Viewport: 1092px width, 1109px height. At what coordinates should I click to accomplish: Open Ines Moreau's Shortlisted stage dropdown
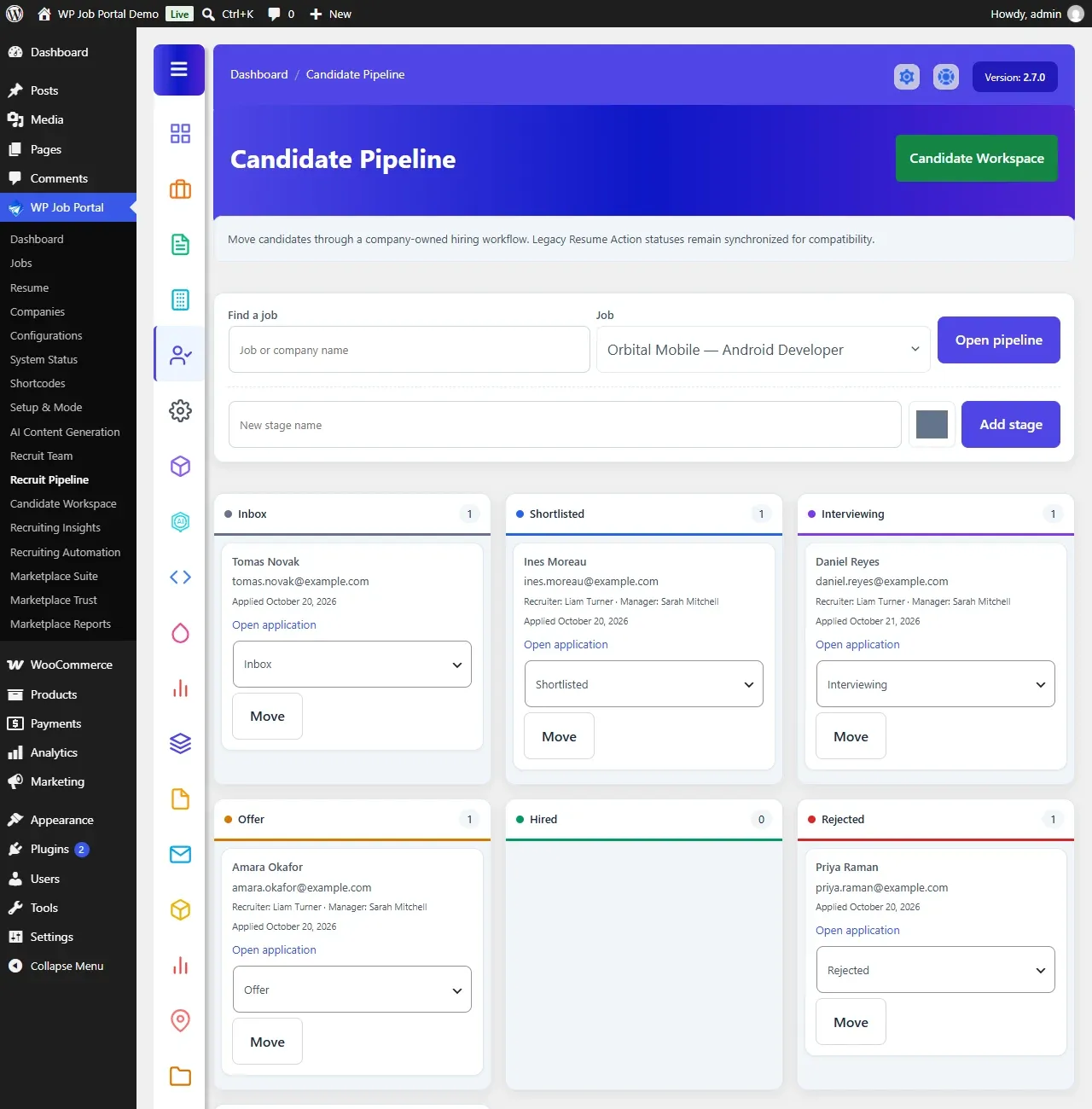644,683
